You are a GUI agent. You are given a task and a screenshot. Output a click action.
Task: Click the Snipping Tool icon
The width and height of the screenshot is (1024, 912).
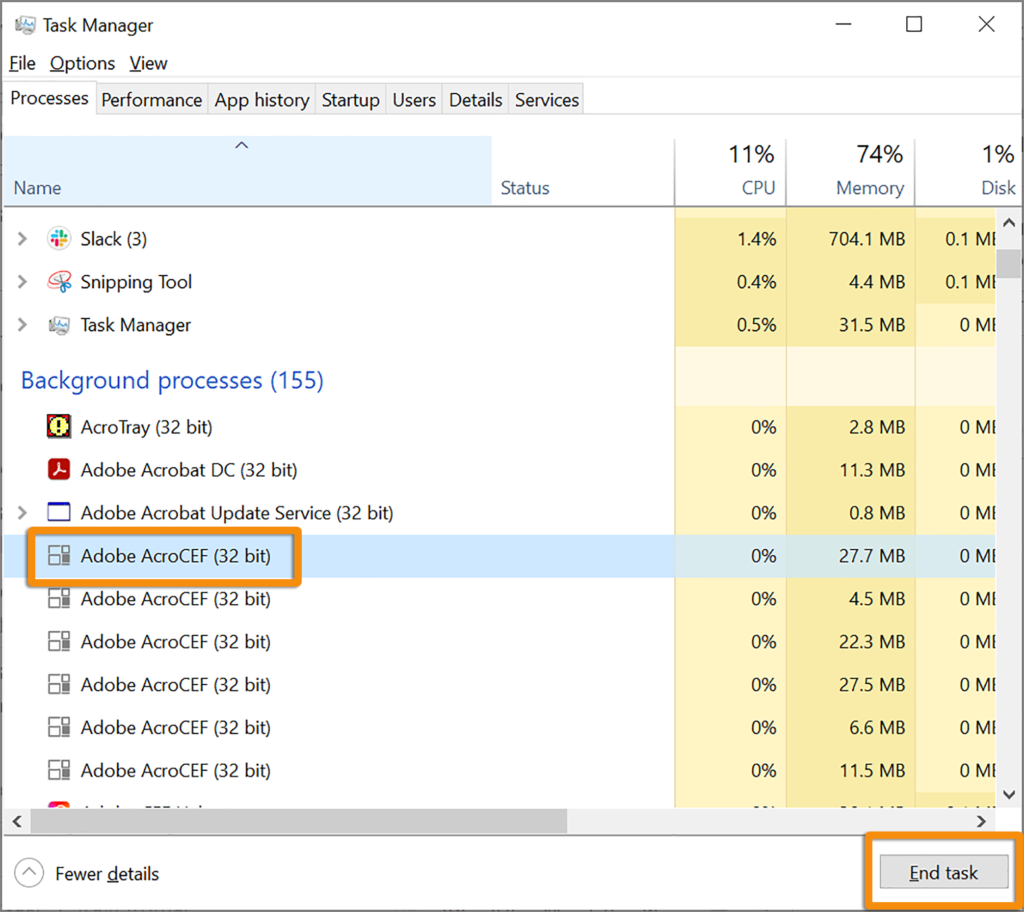[x=60, y=282]
